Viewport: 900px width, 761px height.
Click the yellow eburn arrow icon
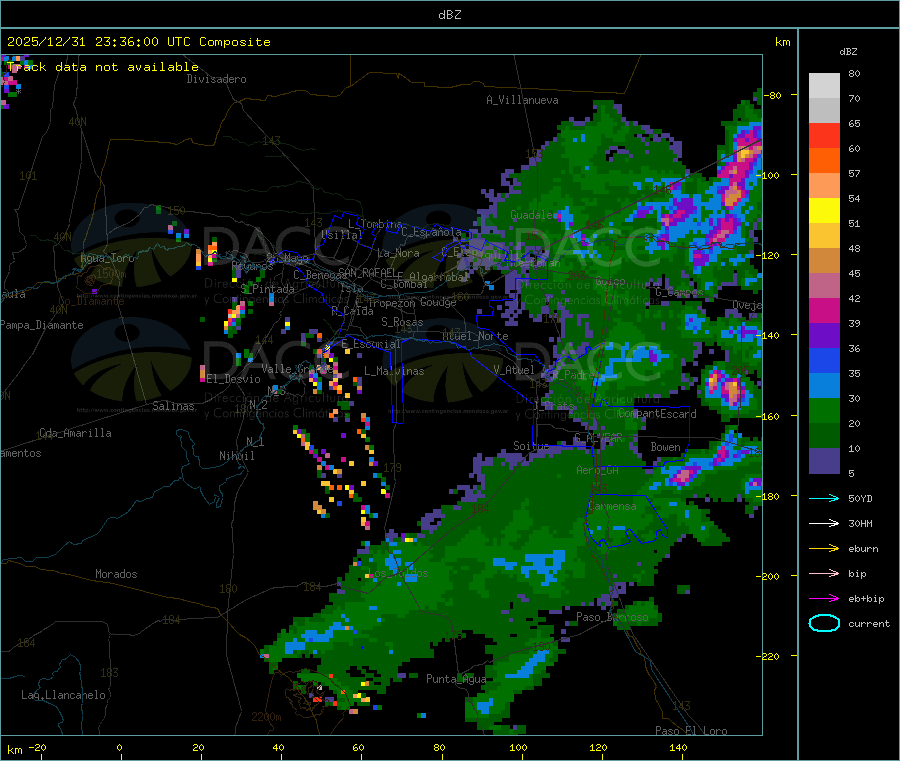pyautogui.click(x=824, y=549)
